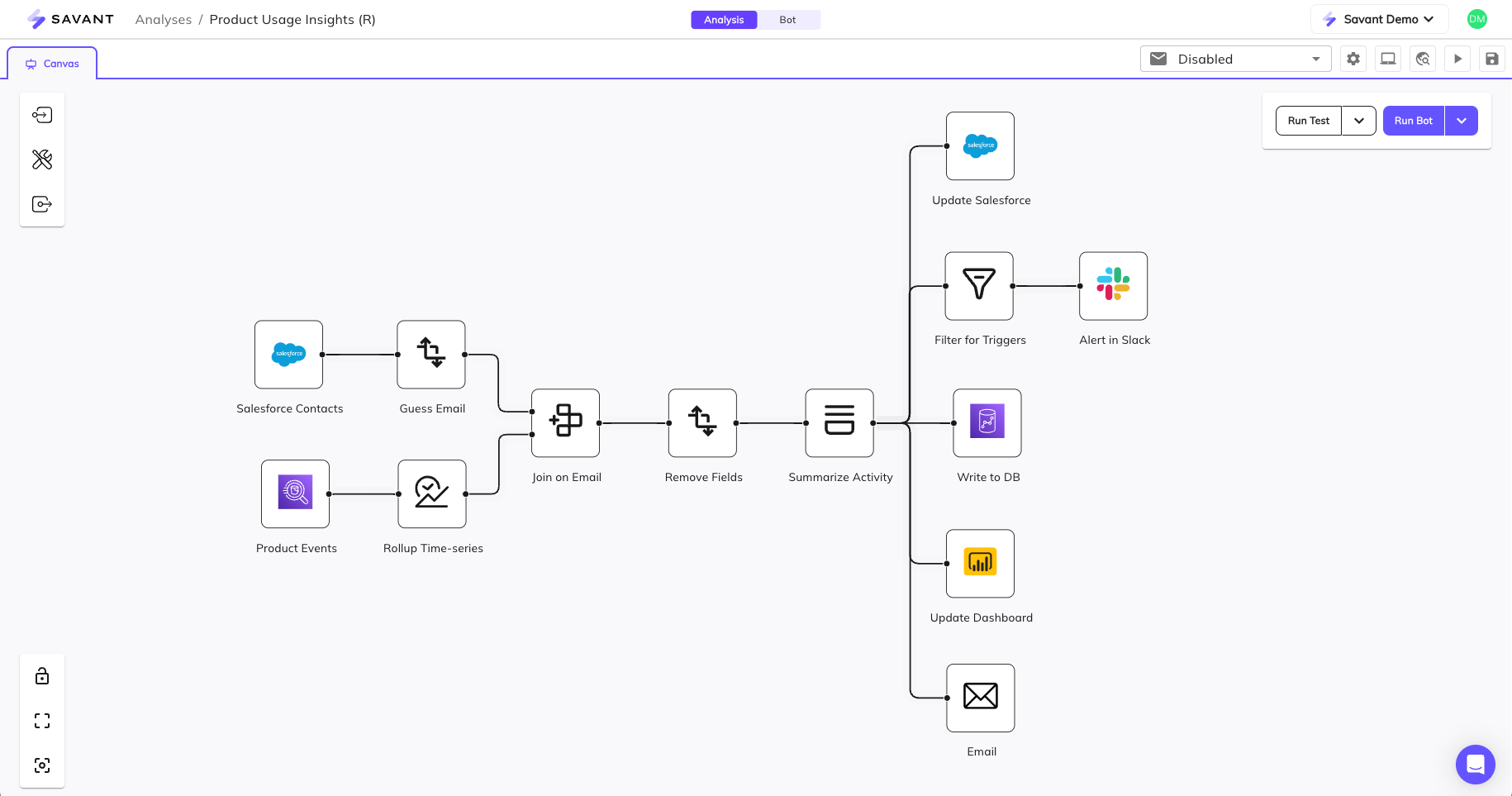Screen dimensions: 1512x796
Task: Select the input source icon in left toolbar
Action: point(41,115)
